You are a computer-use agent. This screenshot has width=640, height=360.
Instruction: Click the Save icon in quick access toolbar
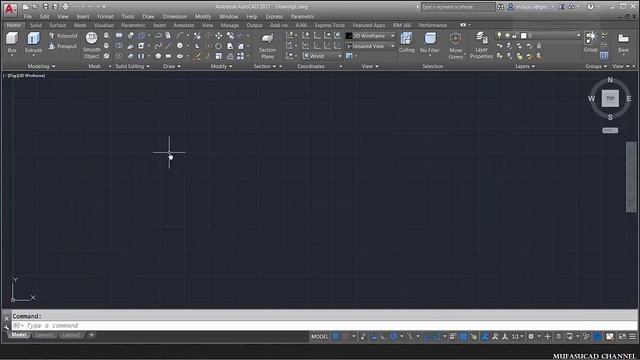45,7
